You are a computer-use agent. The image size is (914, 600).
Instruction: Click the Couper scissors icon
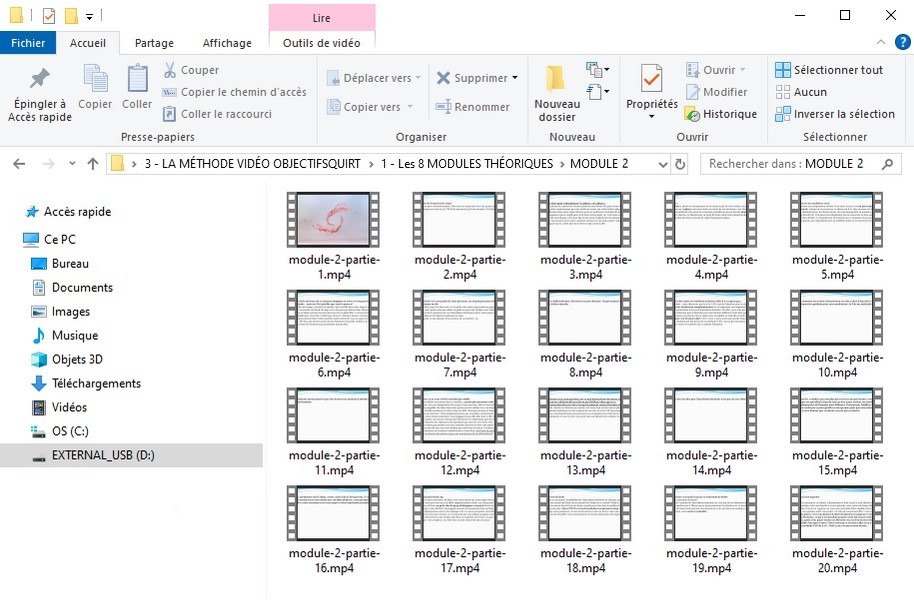tap(170, 70)
